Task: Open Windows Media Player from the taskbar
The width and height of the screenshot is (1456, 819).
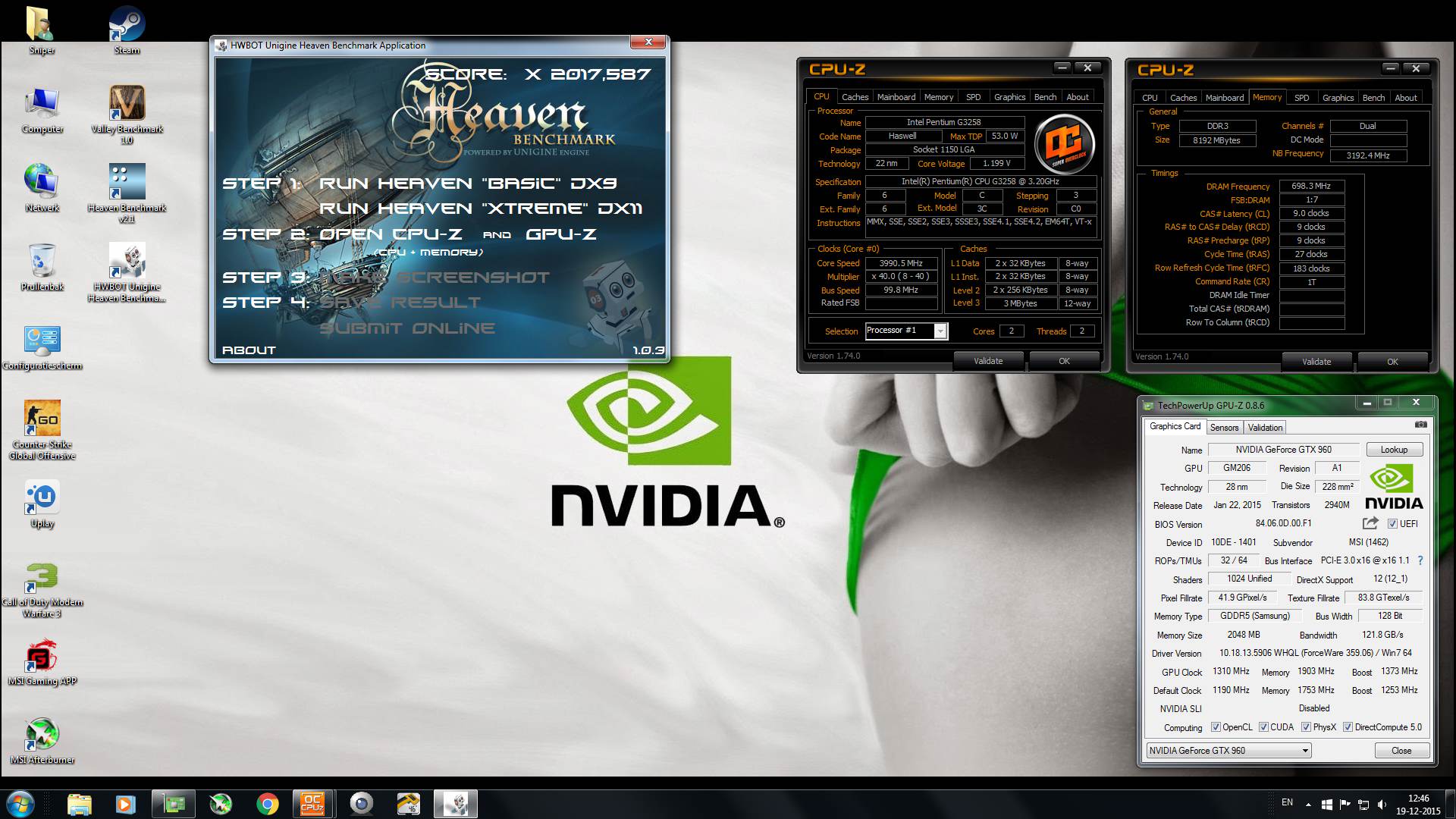Action: coord(126,804)
